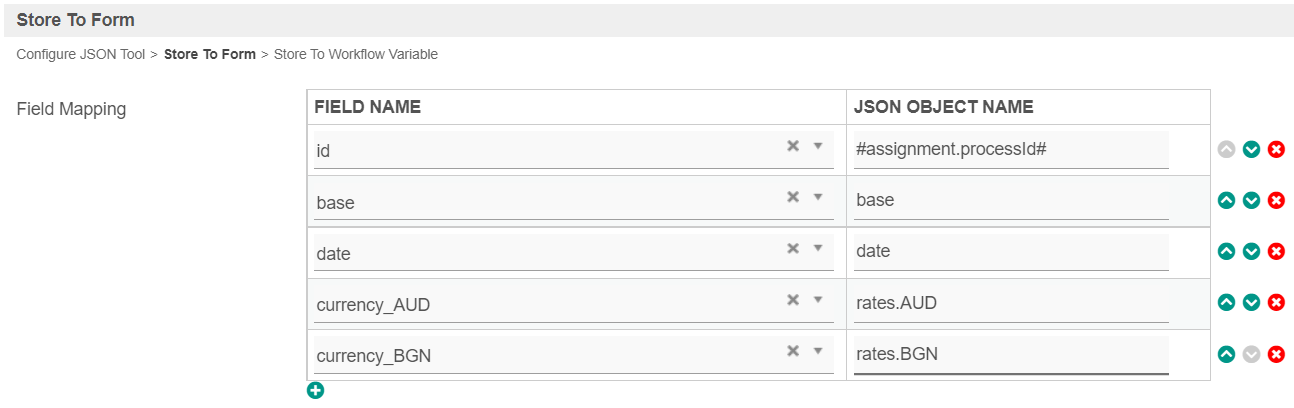This screenshot has width=1294, height=408.
Task: Add a new field mapping row
Action: (316, 391)
